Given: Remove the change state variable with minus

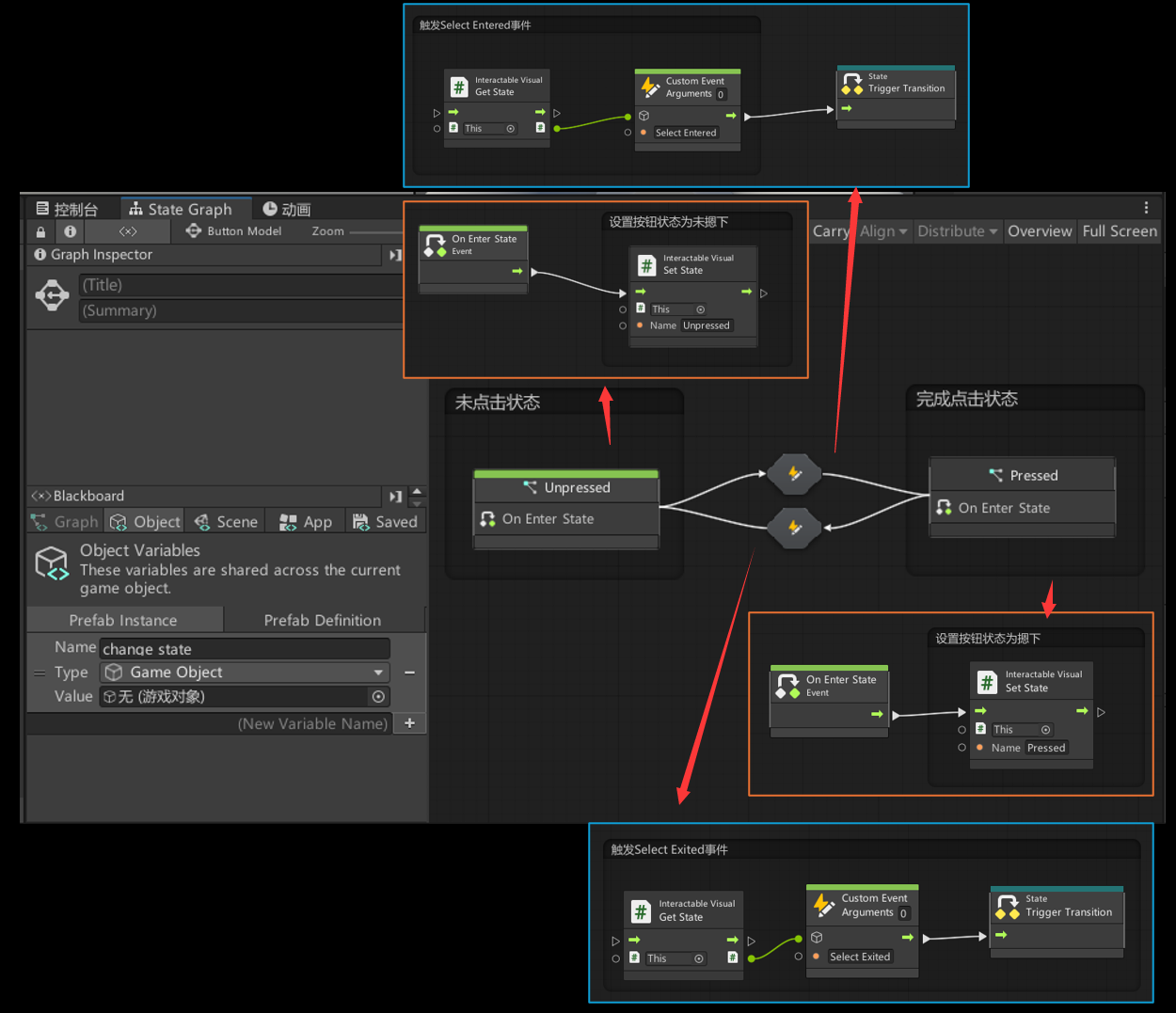Looking at the screenshot, I should (x=409, y=673).
